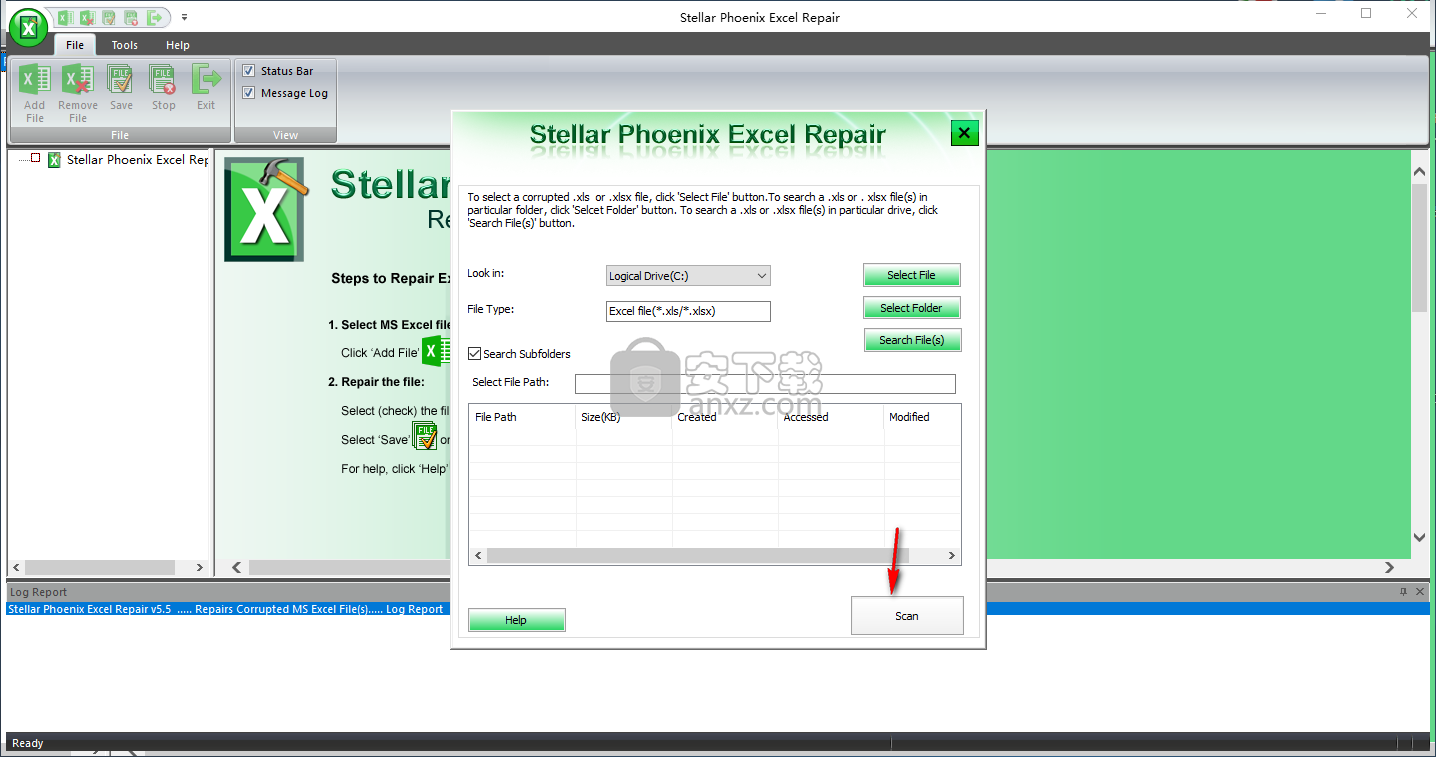Image resolution: width=1436 pixels, height=757 pixels.
Task: Click the File Path column header
Action: (x=521, y=417)
